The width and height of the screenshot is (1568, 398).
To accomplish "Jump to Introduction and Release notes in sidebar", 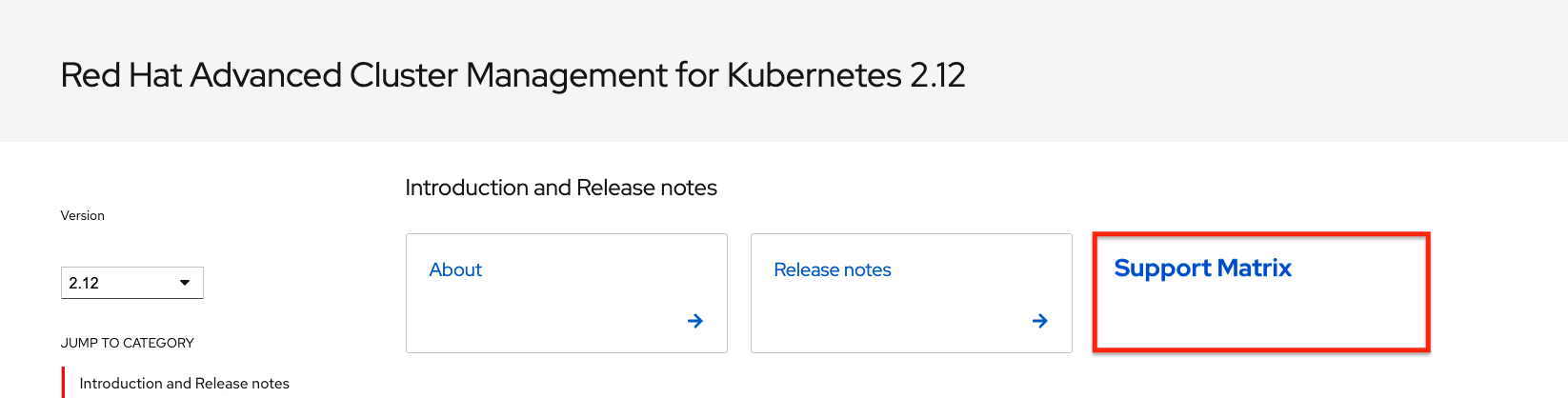I will click(x=184, y=383).
